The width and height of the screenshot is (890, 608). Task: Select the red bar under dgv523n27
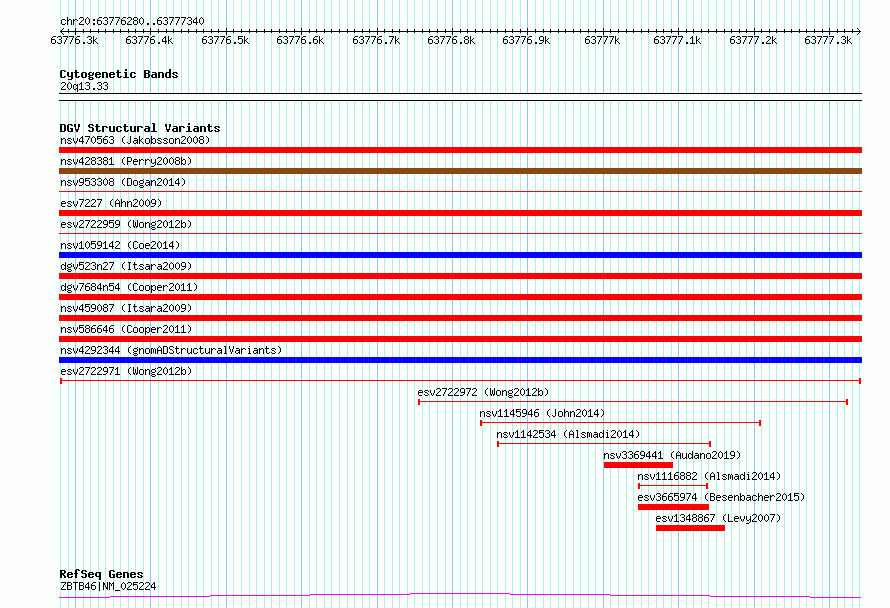(x=460, y=276)
